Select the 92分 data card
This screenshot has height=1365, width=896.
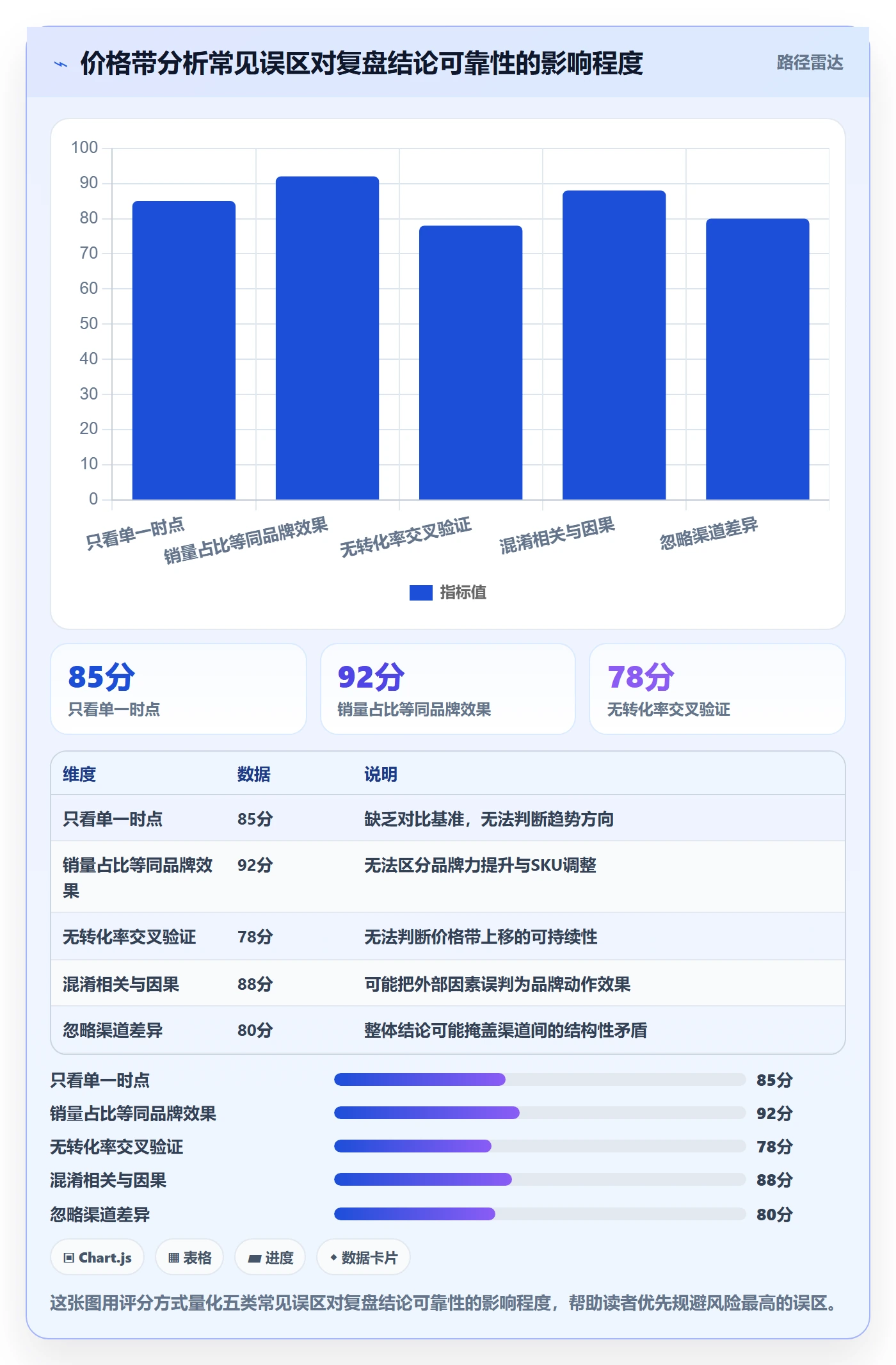pos(448,689)
